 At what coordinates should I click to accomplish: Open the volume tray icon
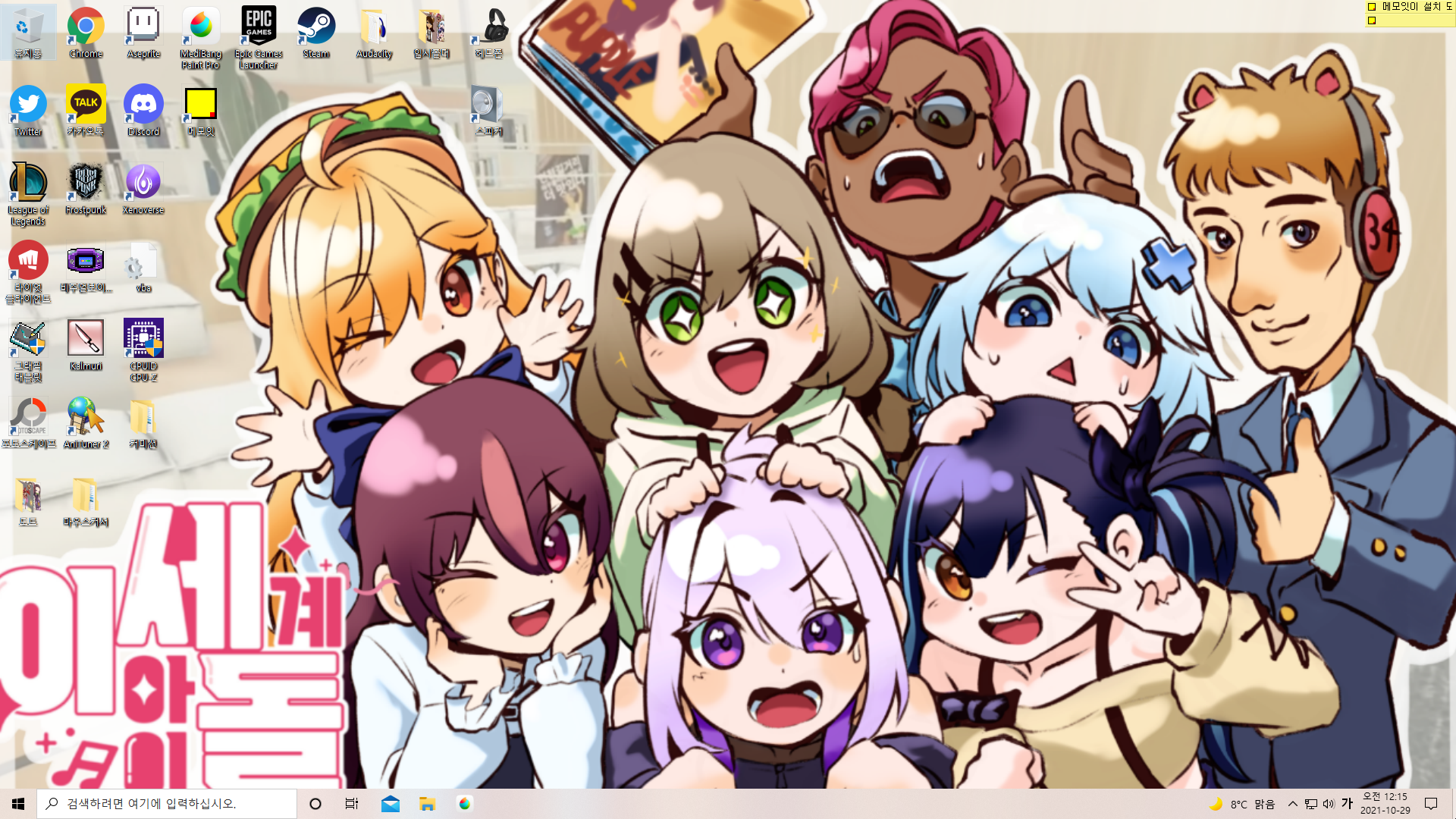1329,804
